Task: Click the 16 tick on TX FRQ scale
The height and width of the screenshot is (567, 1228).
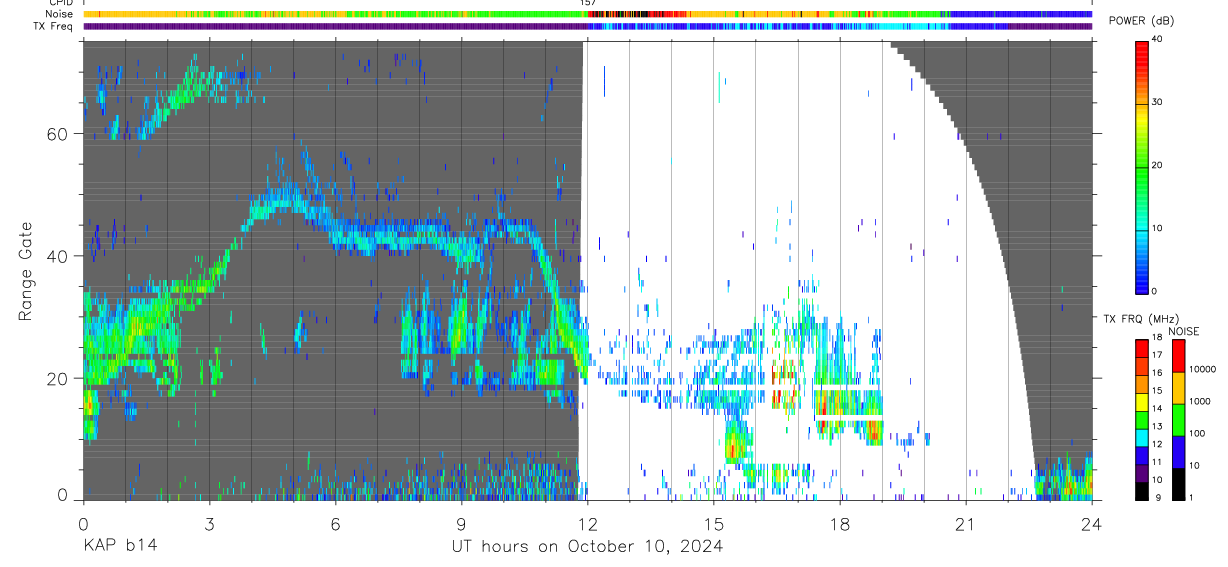Action: [x=1158, y=372]
